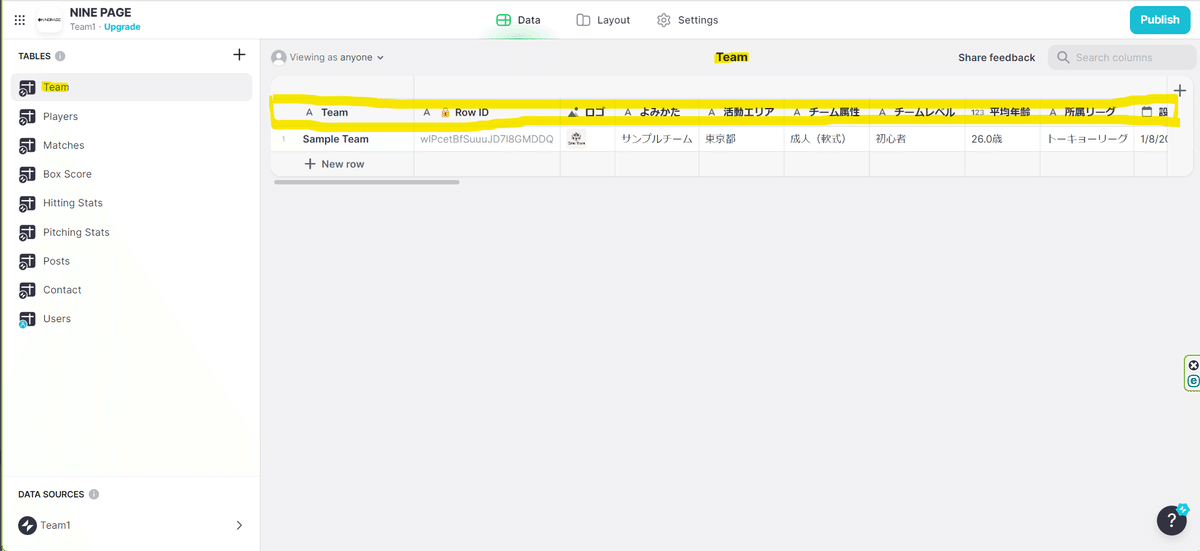Click the Players table icon
Screen dimensions: 1200x551
click(27, 116)
